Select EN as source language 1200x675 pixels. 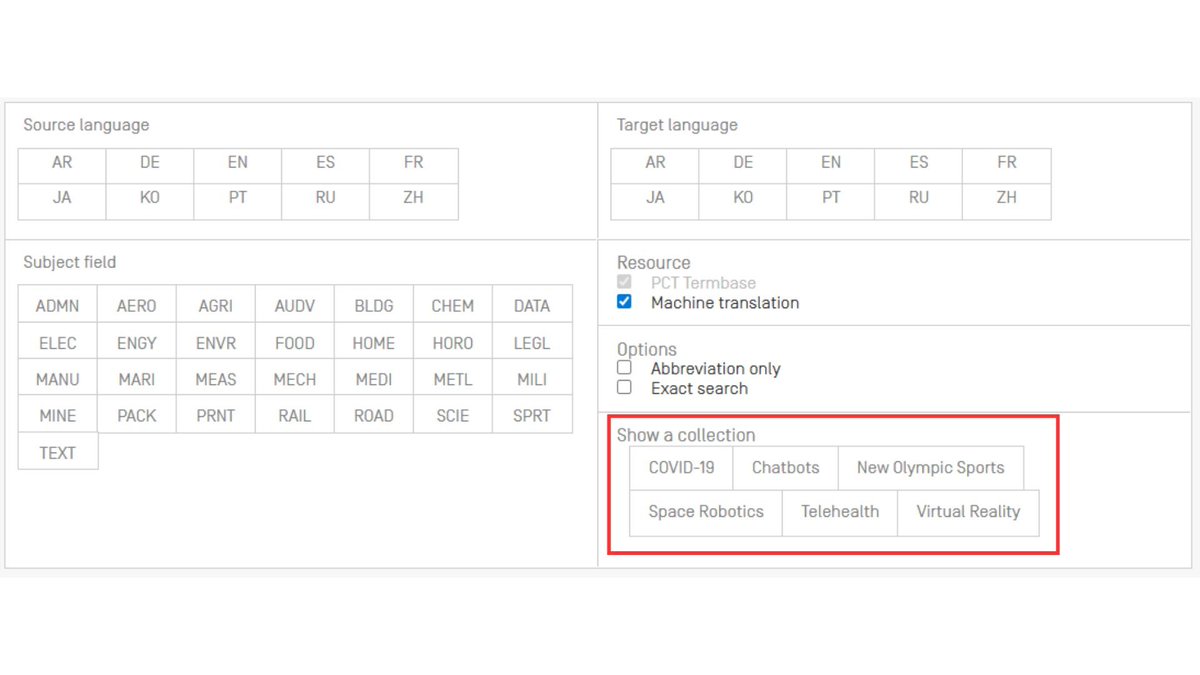[238, 166]
